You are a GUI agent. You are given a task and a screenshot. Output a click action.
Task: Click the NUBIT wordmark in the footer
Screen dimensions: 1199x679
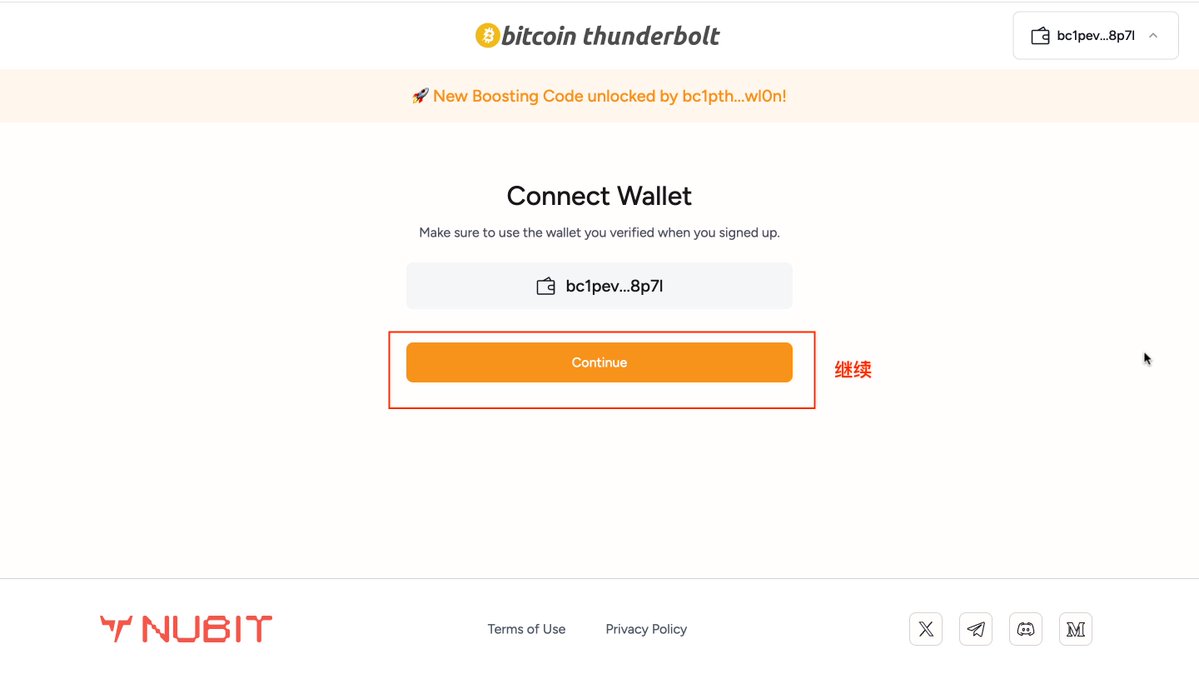(206, 629)
